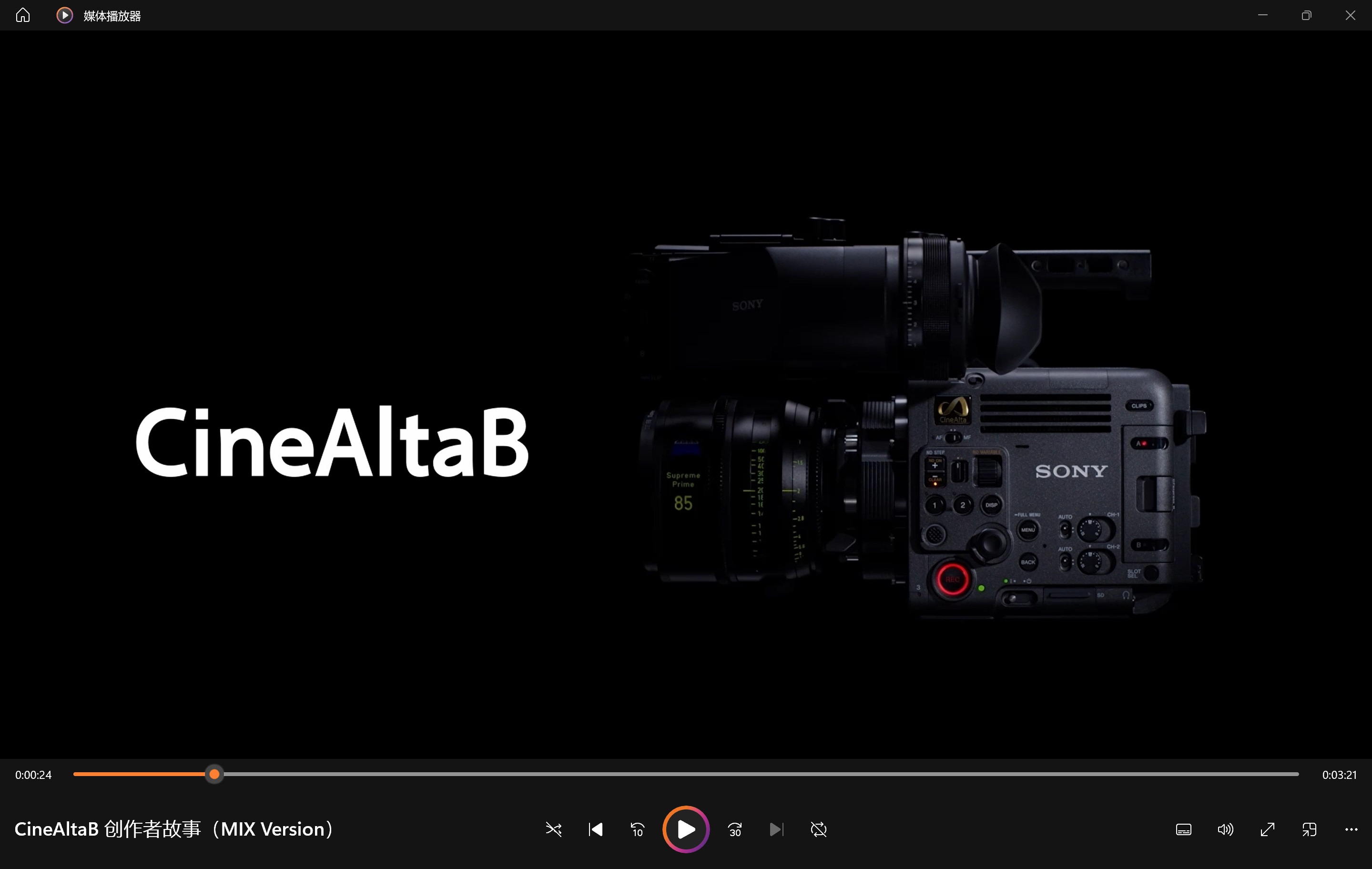Viewport: 1372px width, 869px height.
Task: Click the CineAltaB video title text
Action: 174,829
